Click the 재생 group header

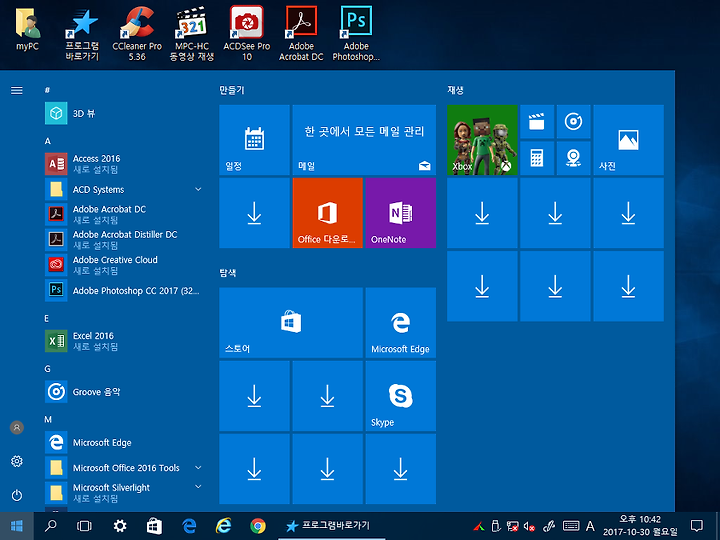pos(456,90)
